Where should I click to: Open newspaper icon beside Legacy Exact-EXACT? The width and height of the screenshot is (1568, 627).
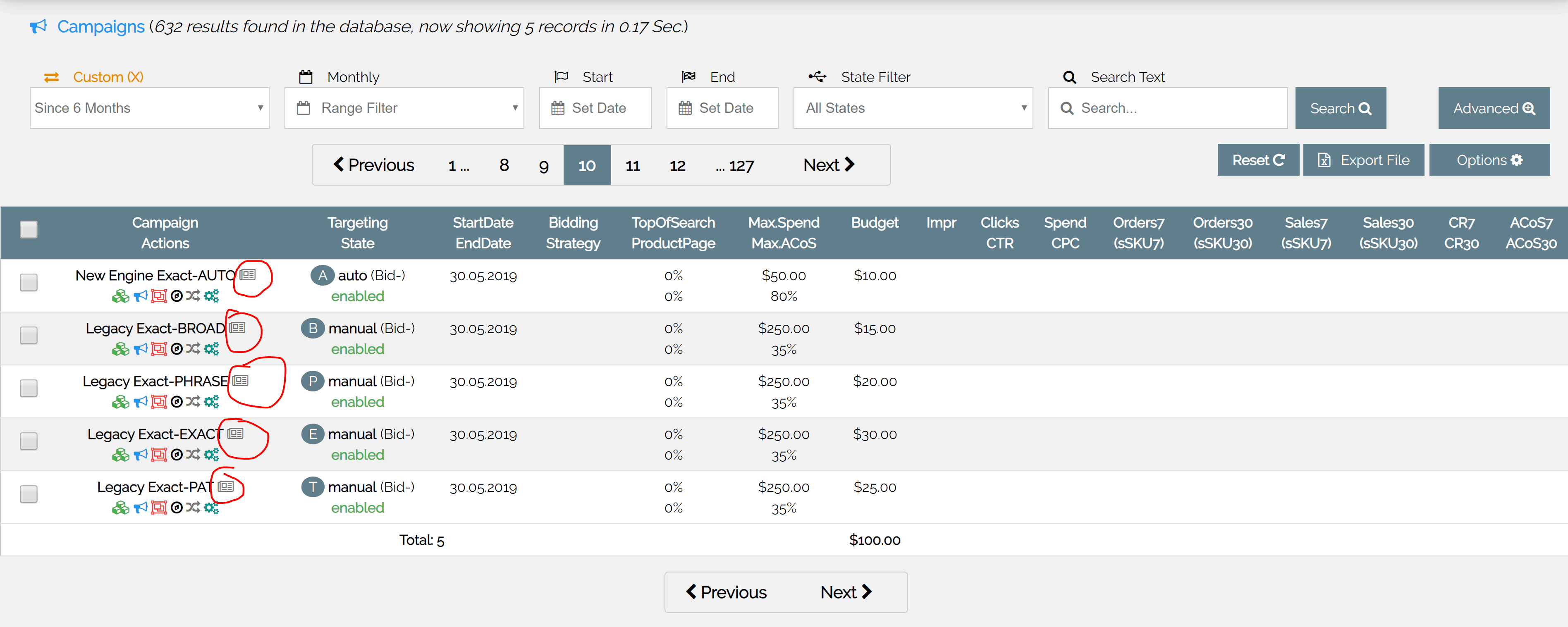point(236,434)
